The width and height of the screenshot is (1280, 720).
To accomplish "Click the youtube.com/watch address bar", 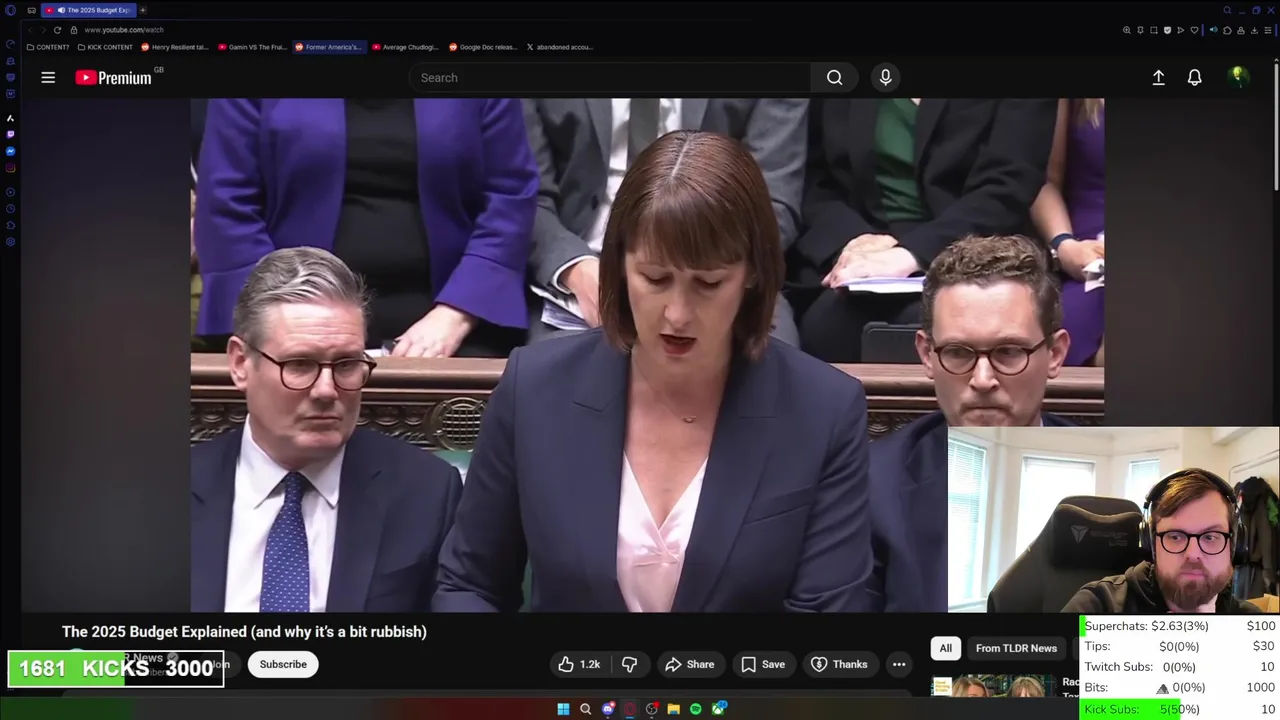I will [x=124, y=30].
